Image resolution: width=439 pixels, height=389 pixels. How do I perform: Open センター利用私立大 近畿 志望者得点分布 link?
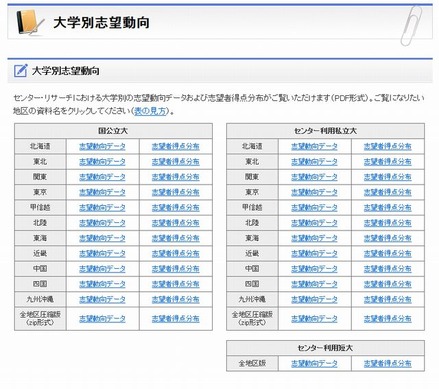(x=387, y=254)
